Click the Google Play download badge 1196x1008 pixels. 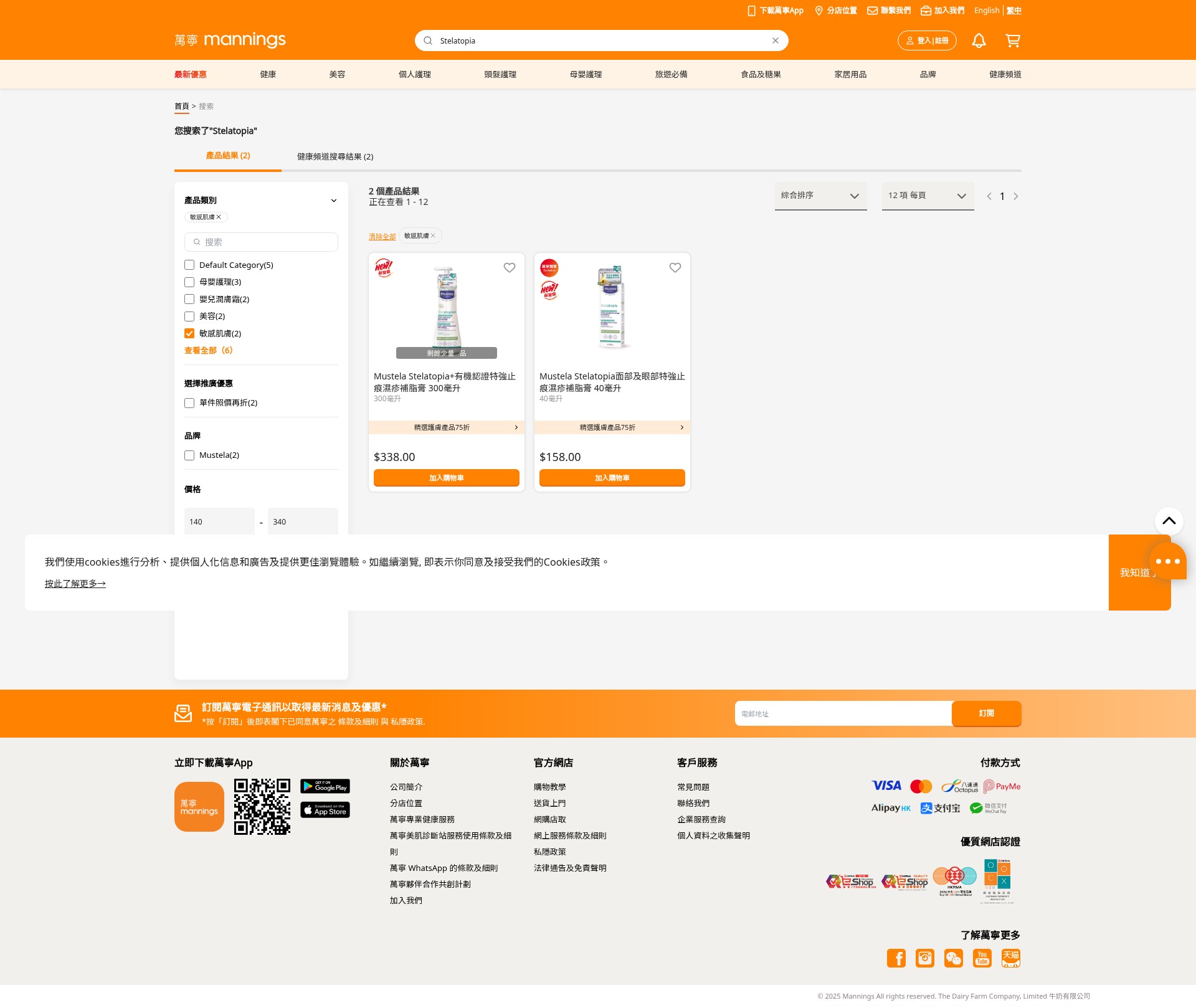coord(325,786)
